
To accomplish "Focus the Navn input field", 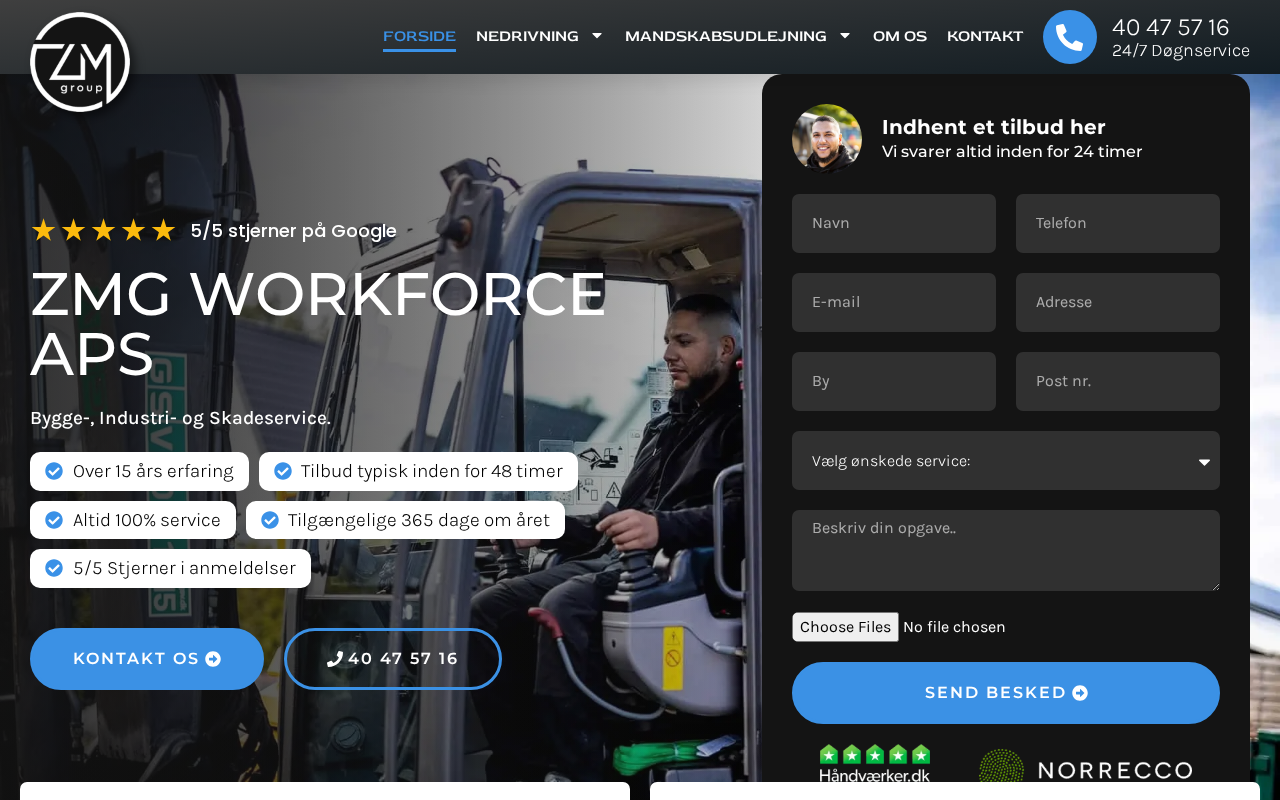I will click(894, 223).
